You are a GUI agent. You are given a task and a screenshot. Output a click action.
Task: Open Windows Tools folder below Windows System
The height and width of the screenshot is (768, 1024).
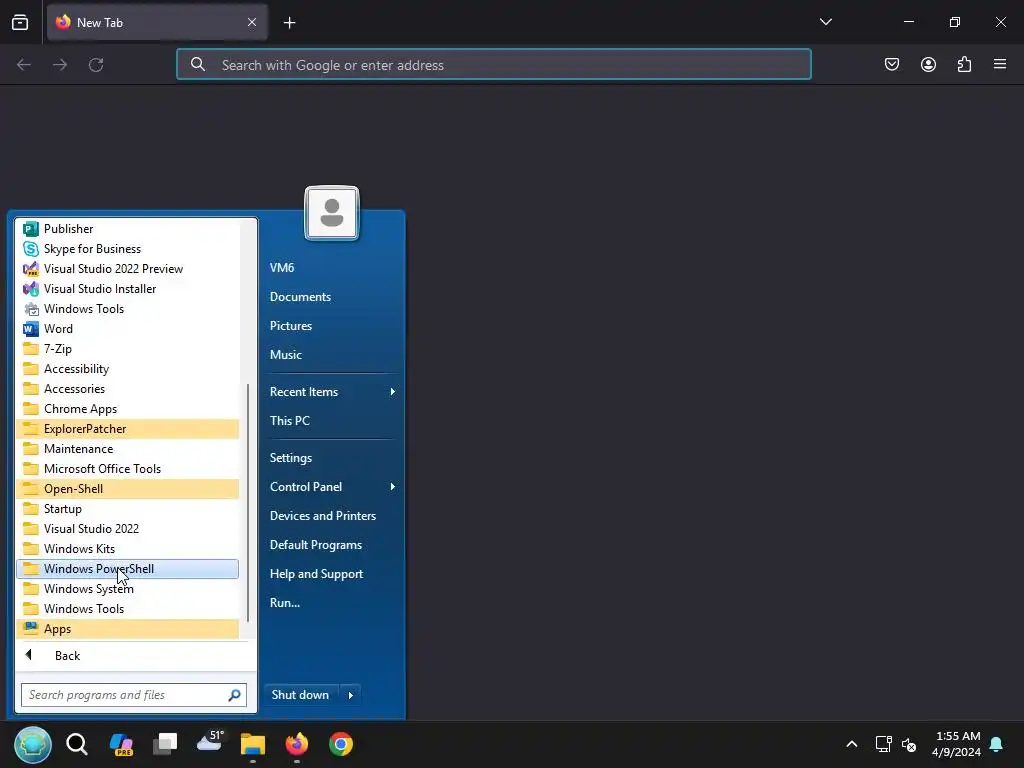[x=128, y=609]
